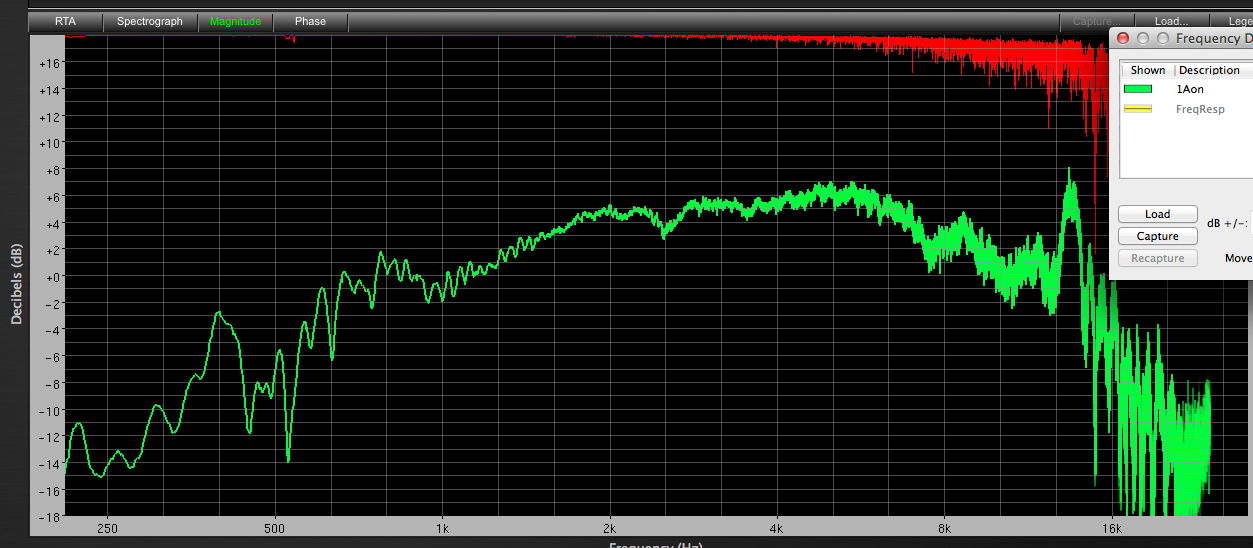This screenshot has width=1253, height=548.
Task: Click the +16 label on the decibel axis
Action: pos(52,63)
